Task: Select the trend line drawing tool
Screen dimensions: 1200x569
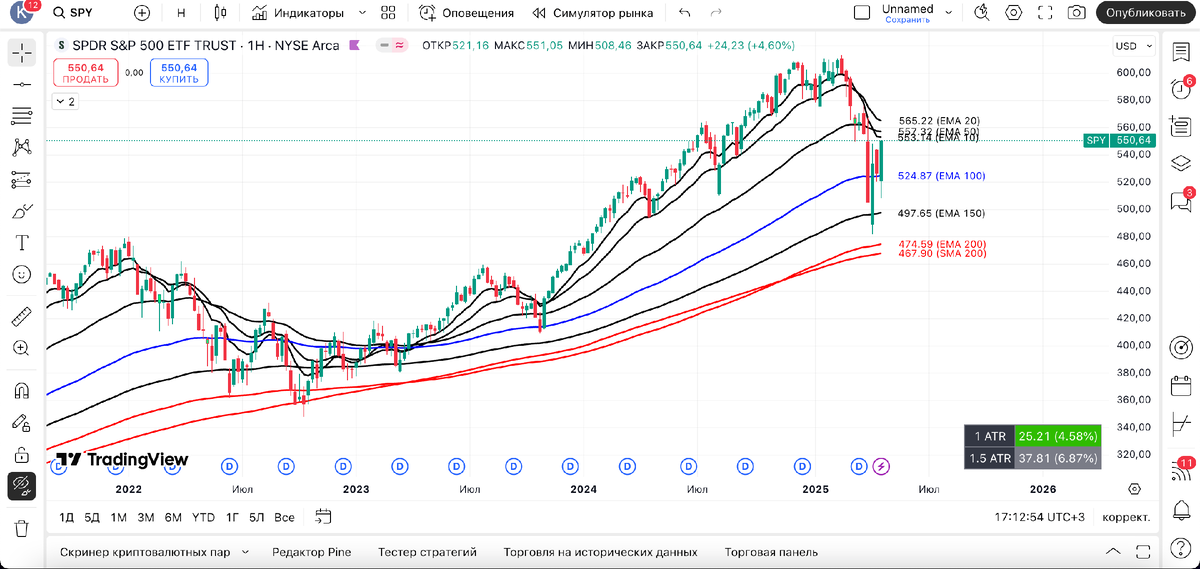Action: pos(22,85)
